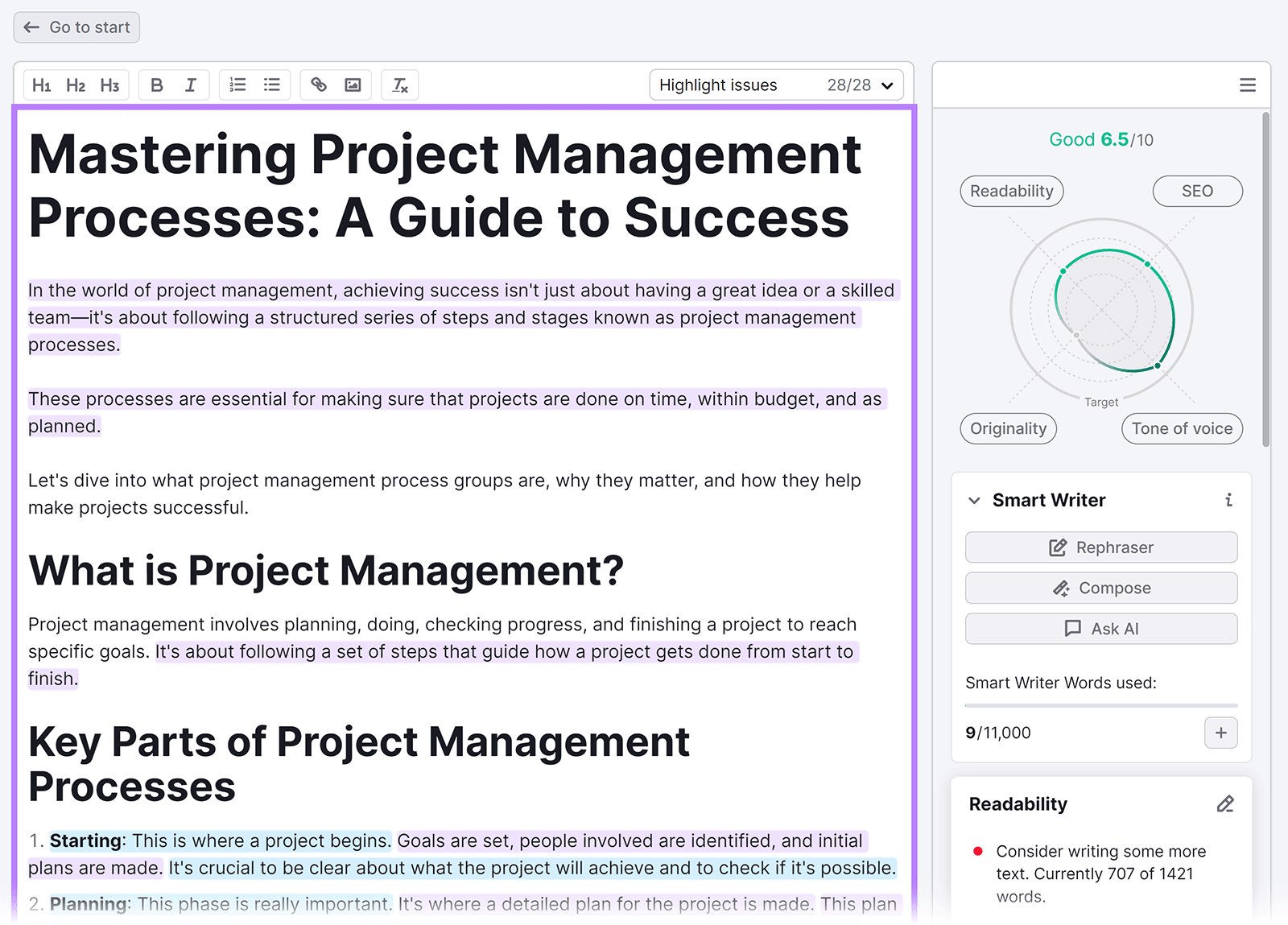Toggle italic text formatting
Image resolution: width=1288 pixels, height=925 pixels.
[x=191, y=85]
